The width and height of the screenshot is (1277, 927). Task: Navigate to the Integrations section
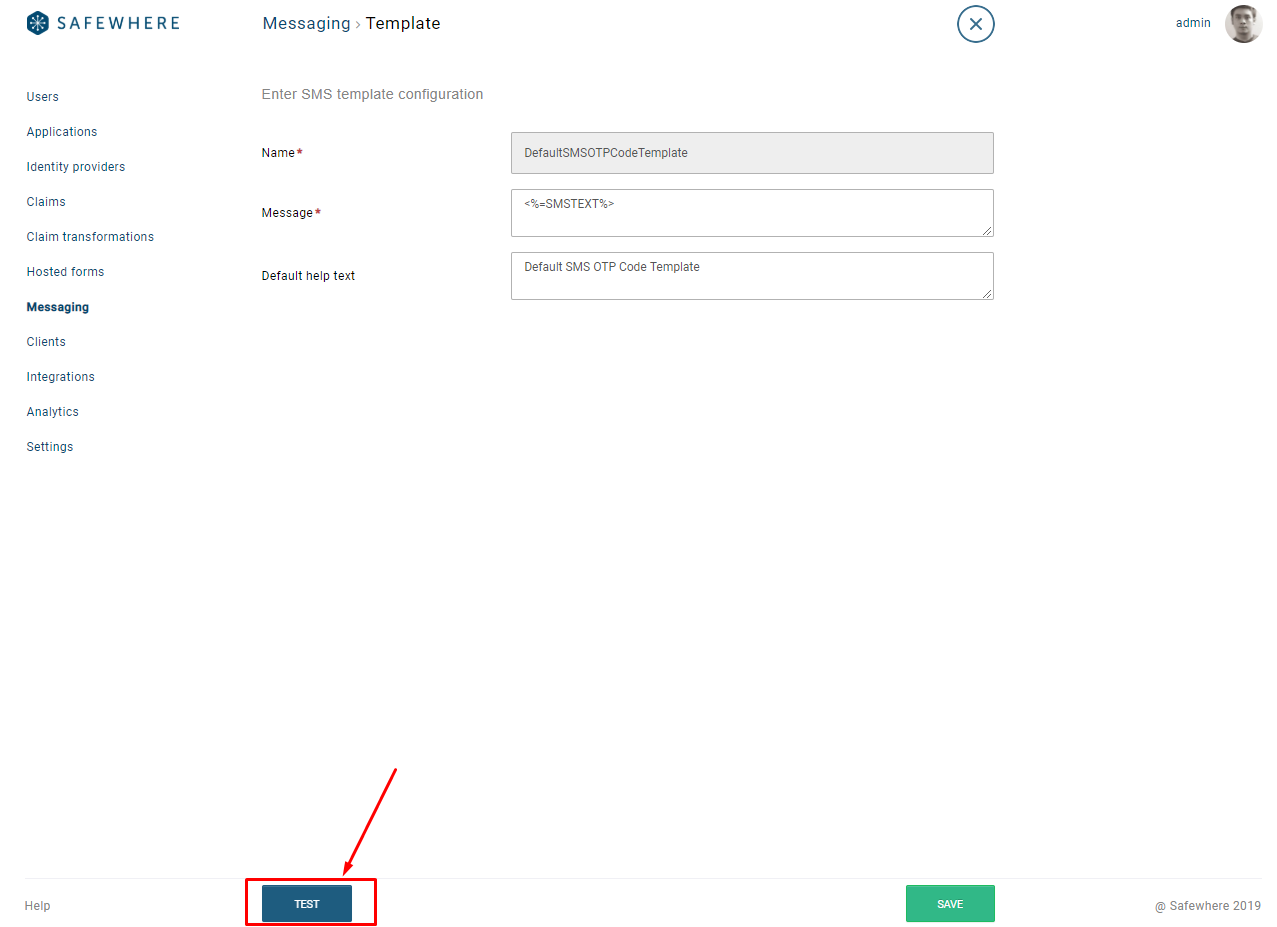point(60,376)
